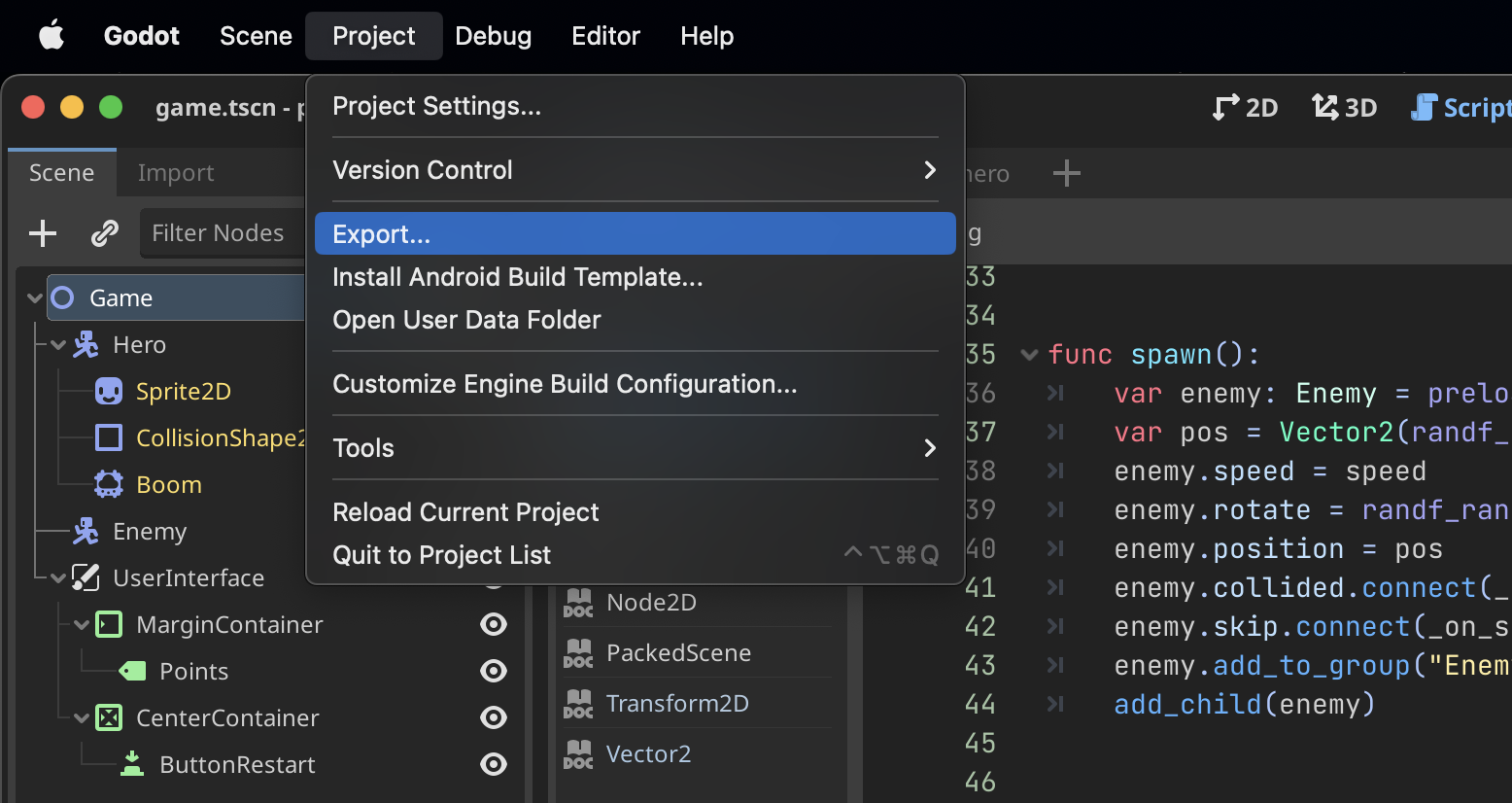Select the Hero node
The image size is (1512, 803).
(139, 345)
